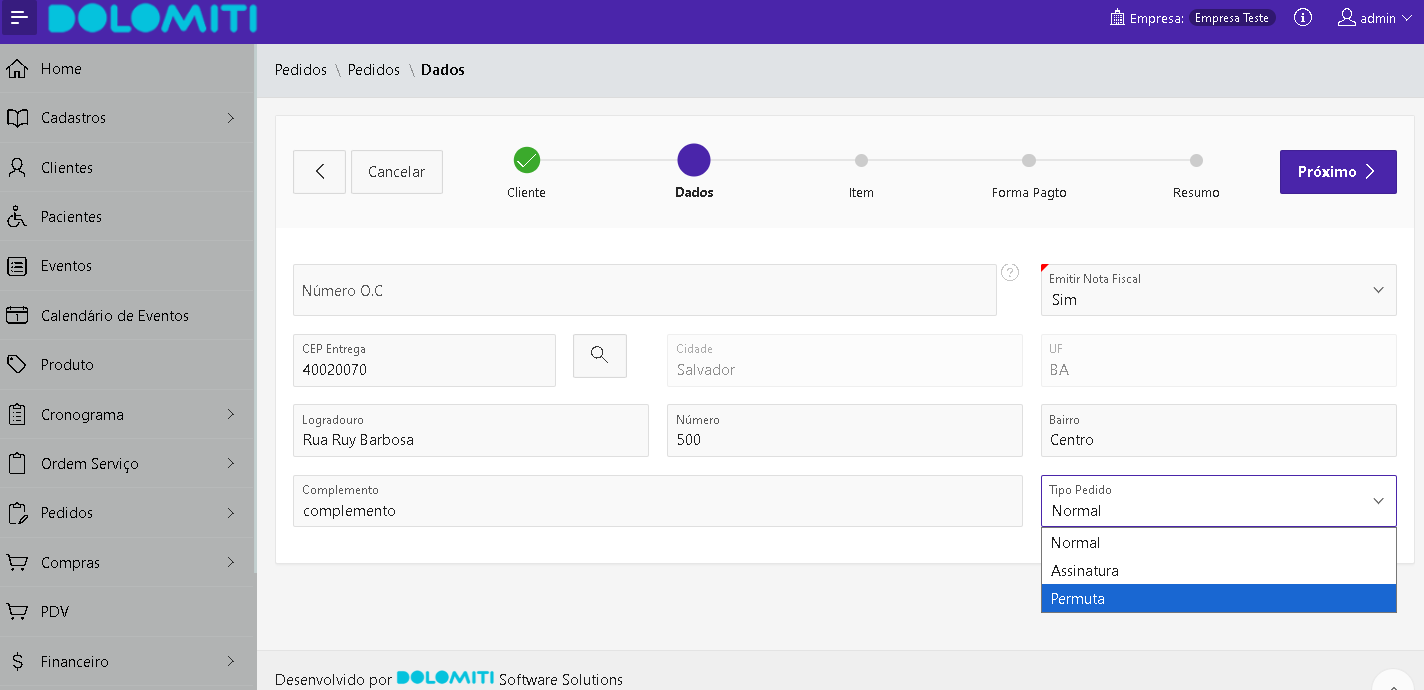Open PDV in the sidebar
Viewport: 1424px width, 690px height.
click(x=55, y=612)
